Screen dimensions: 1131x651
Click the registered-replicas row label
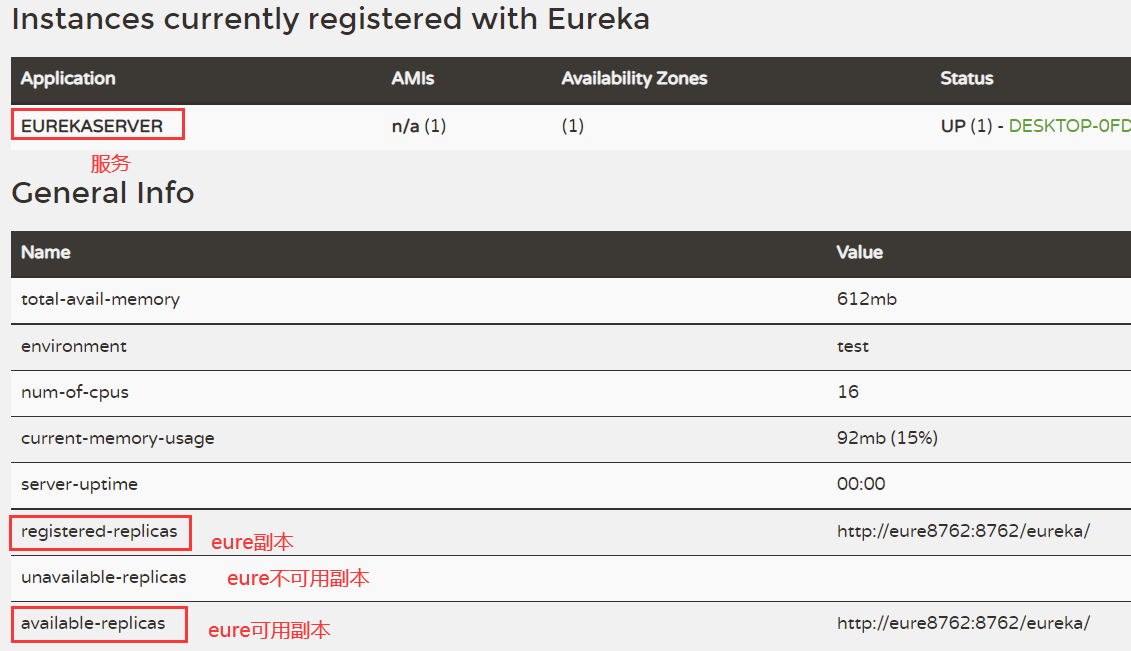(99, 532)
